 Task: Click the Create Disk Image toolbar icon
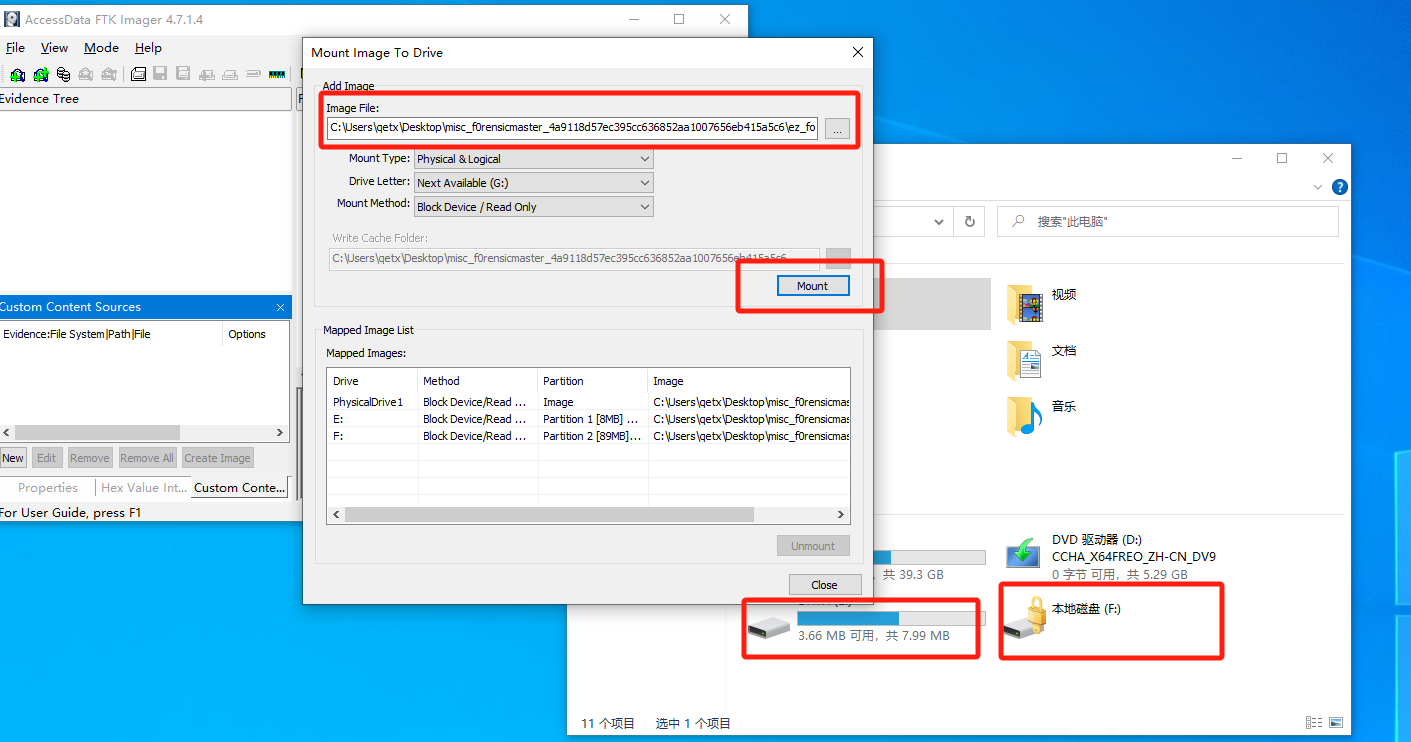pyautogui.click(x=138, y=74)
